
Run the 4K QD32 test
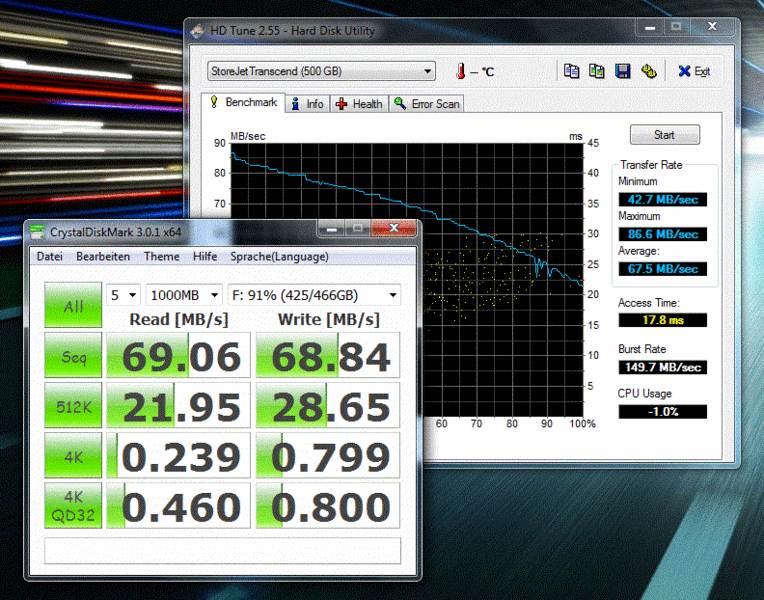[x=73, y=506]
